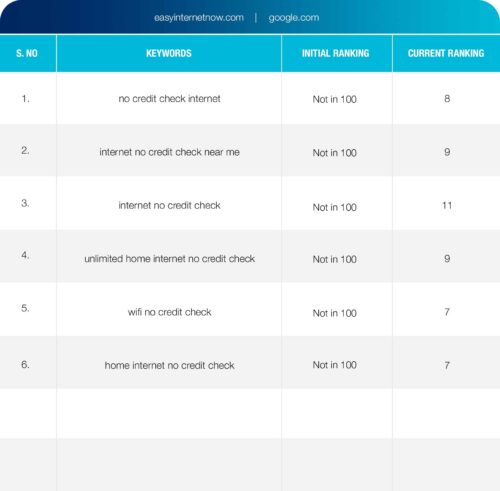Click 'Not in 100' in row 6
500x491 pixels.
pos(335,365)
